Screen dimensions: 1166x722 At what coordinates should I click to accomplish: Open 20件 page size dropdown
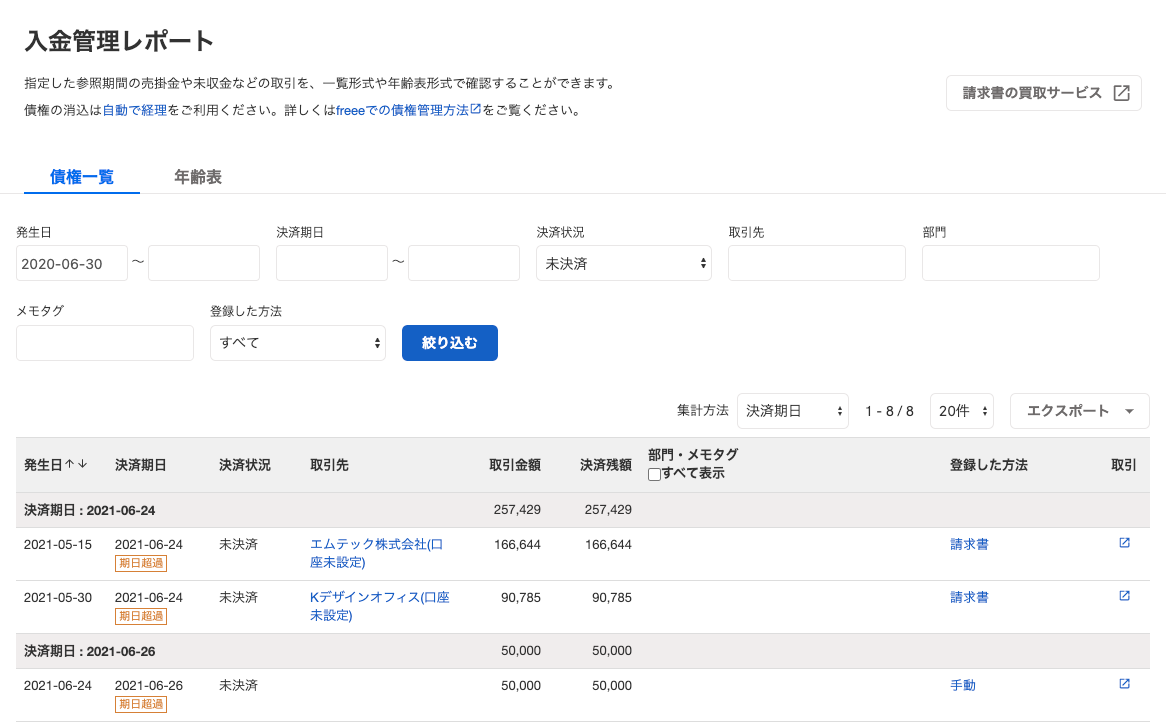click(x=962, y=411)
